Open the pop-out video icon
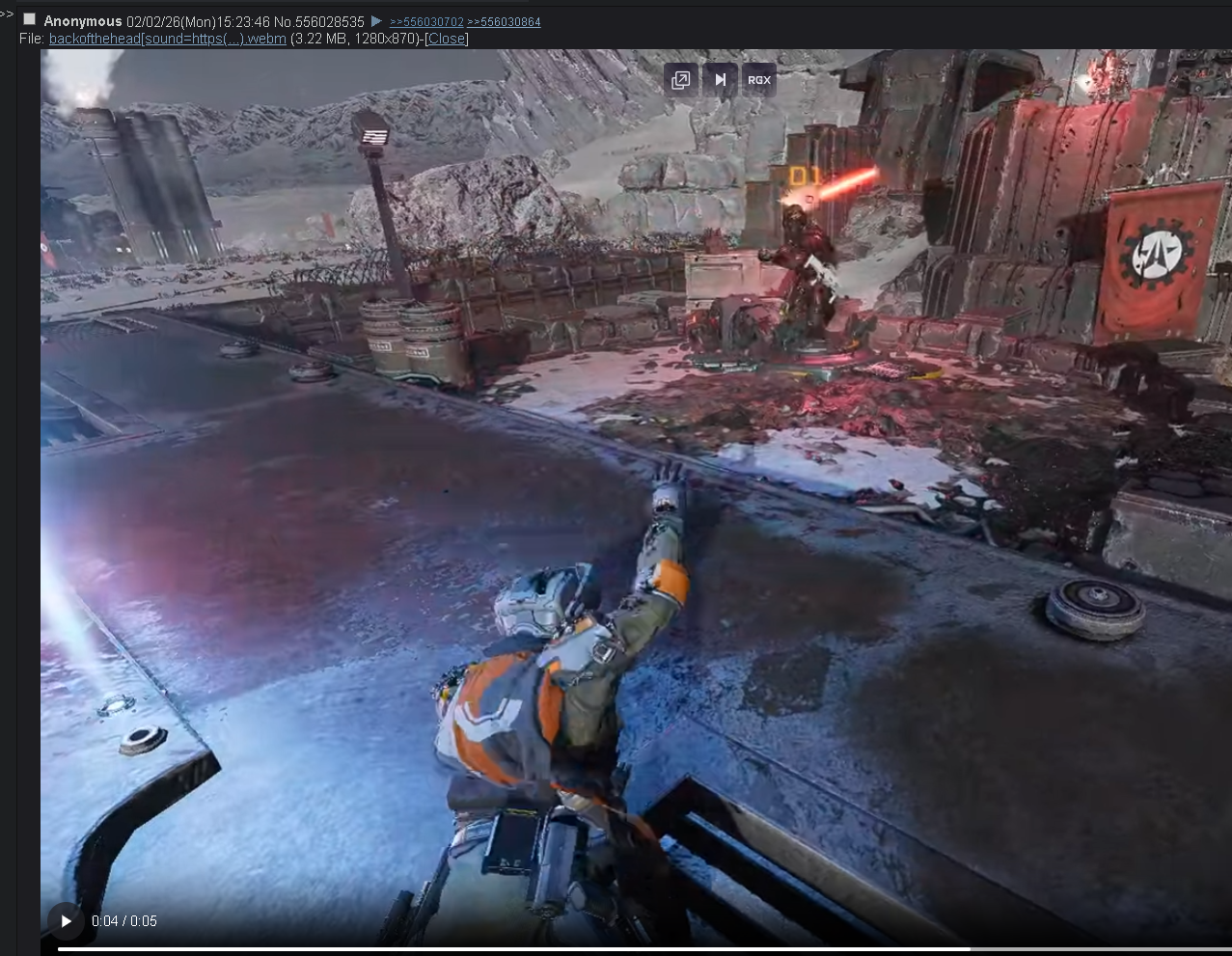This screenshot has width=1232, height=956. [681, 80]
